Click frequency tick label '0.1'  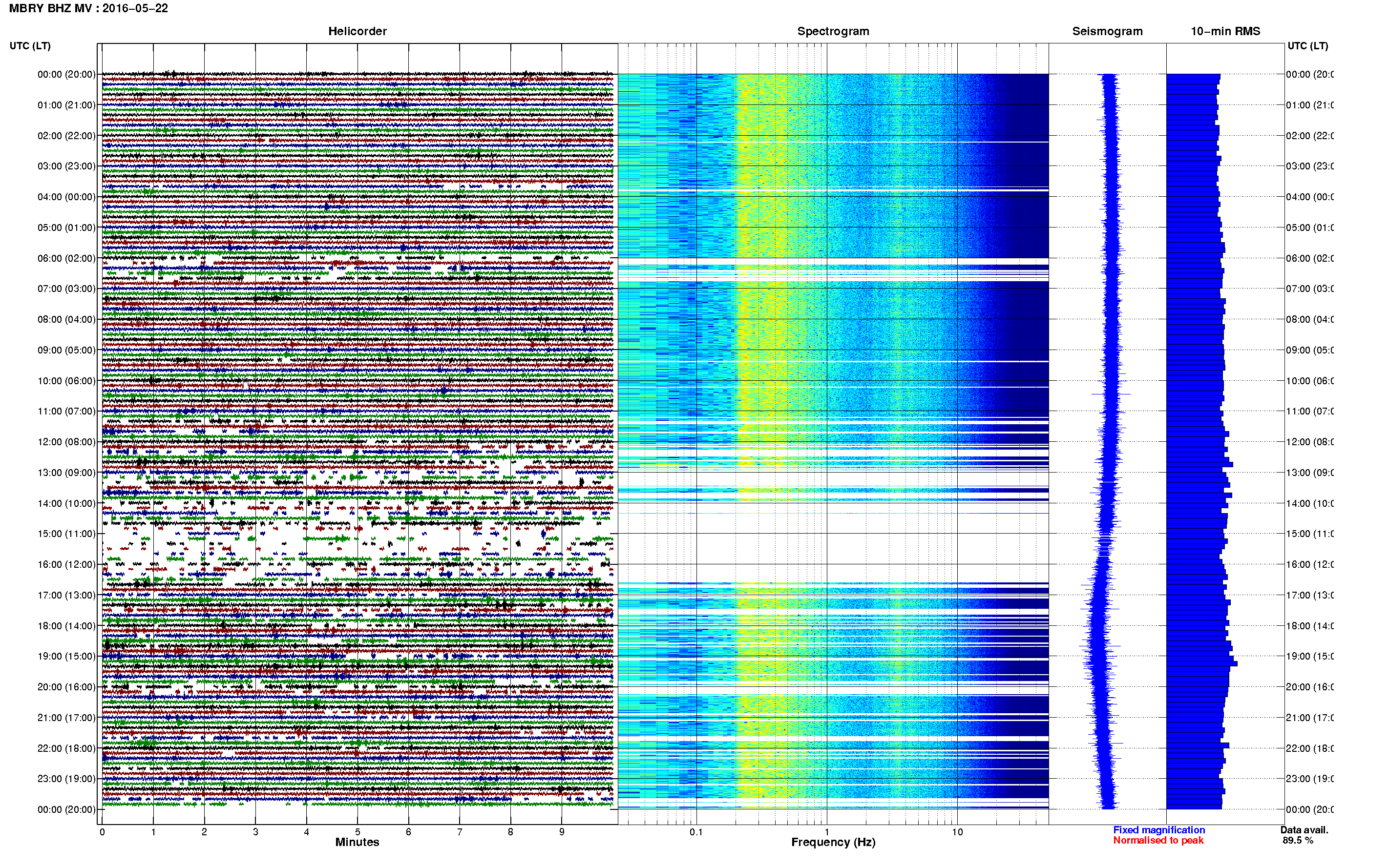[696, 832]
